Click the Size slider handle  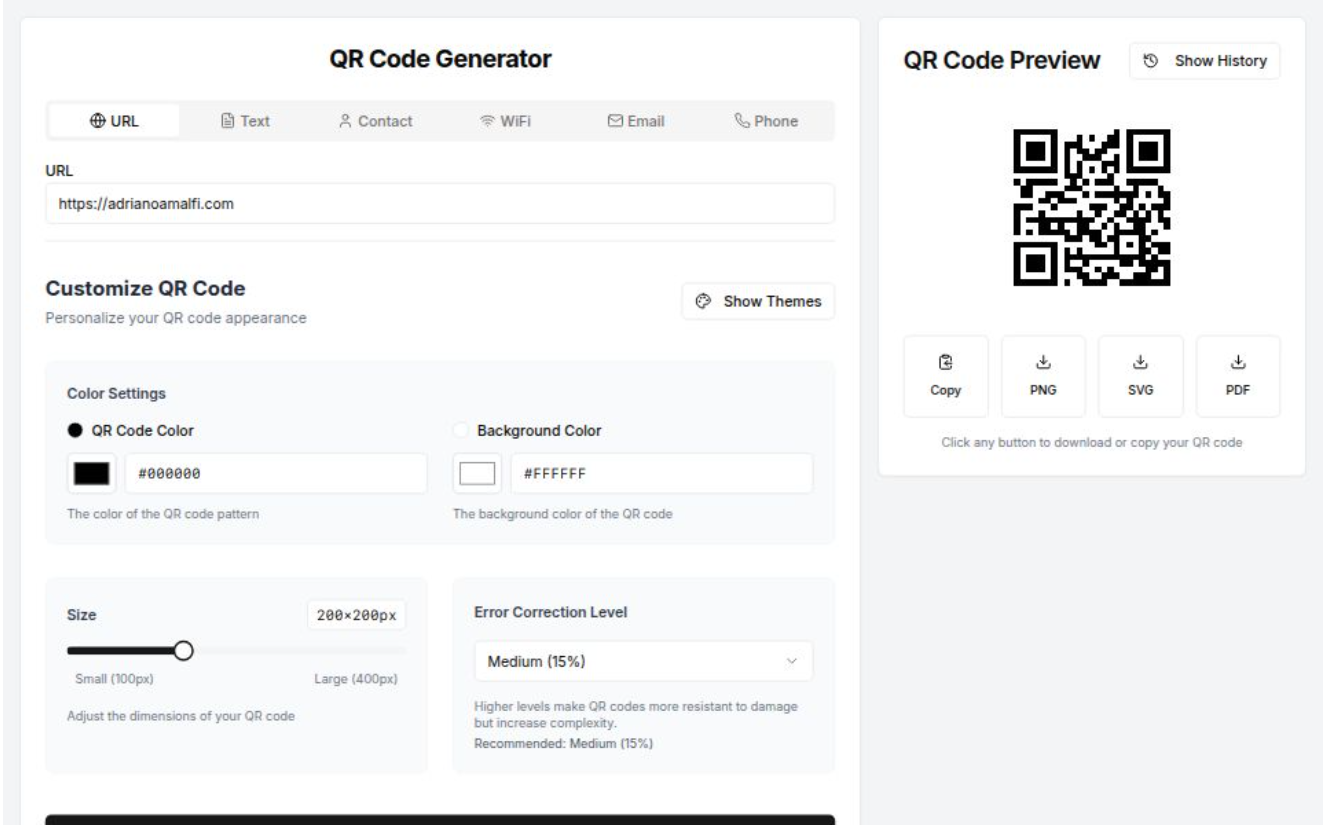(x=183, y=651)
